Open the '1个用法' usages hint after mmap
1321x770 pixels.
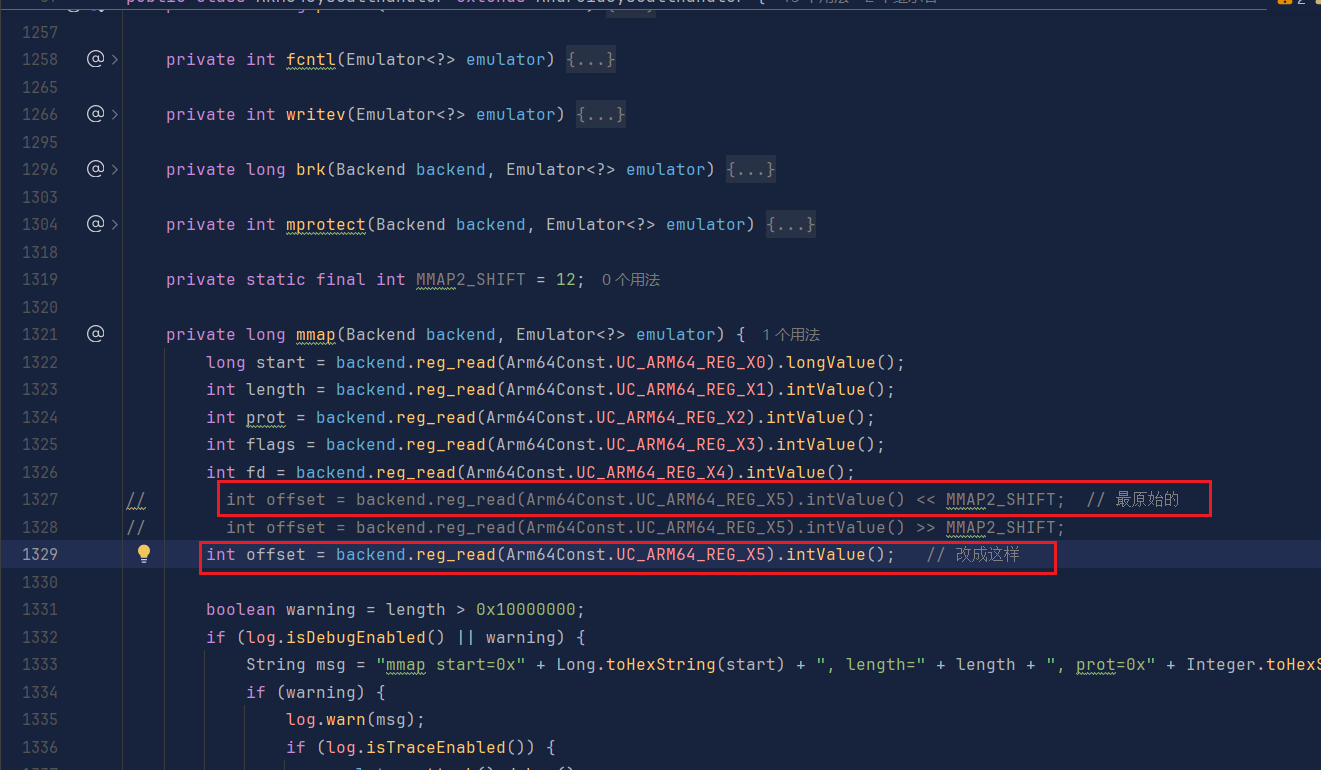(791, 335)
